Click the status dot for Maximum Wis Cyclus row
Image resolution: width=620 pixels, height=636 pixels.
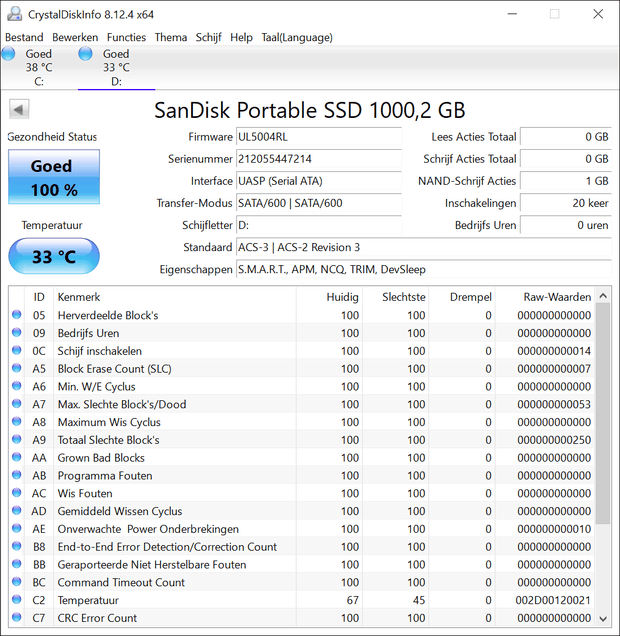pyautogui.click(x=17, y=421)
